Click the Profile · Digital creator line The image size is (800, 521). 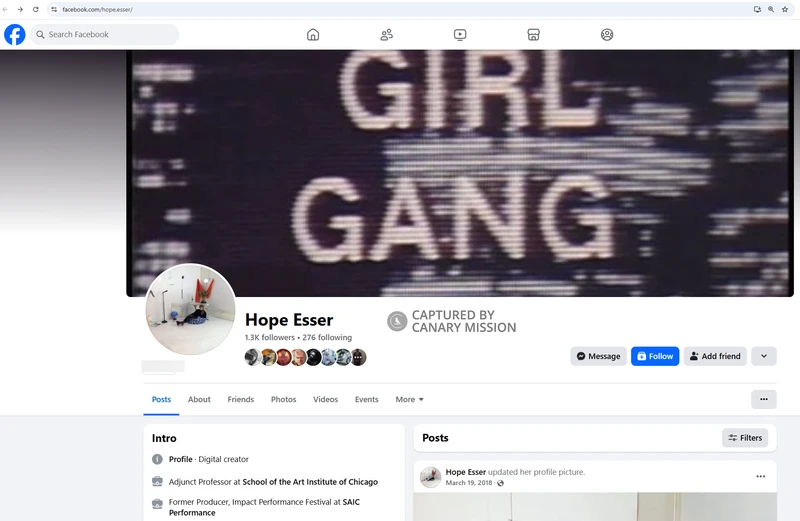pyautogui.click(x=209, y=459)
